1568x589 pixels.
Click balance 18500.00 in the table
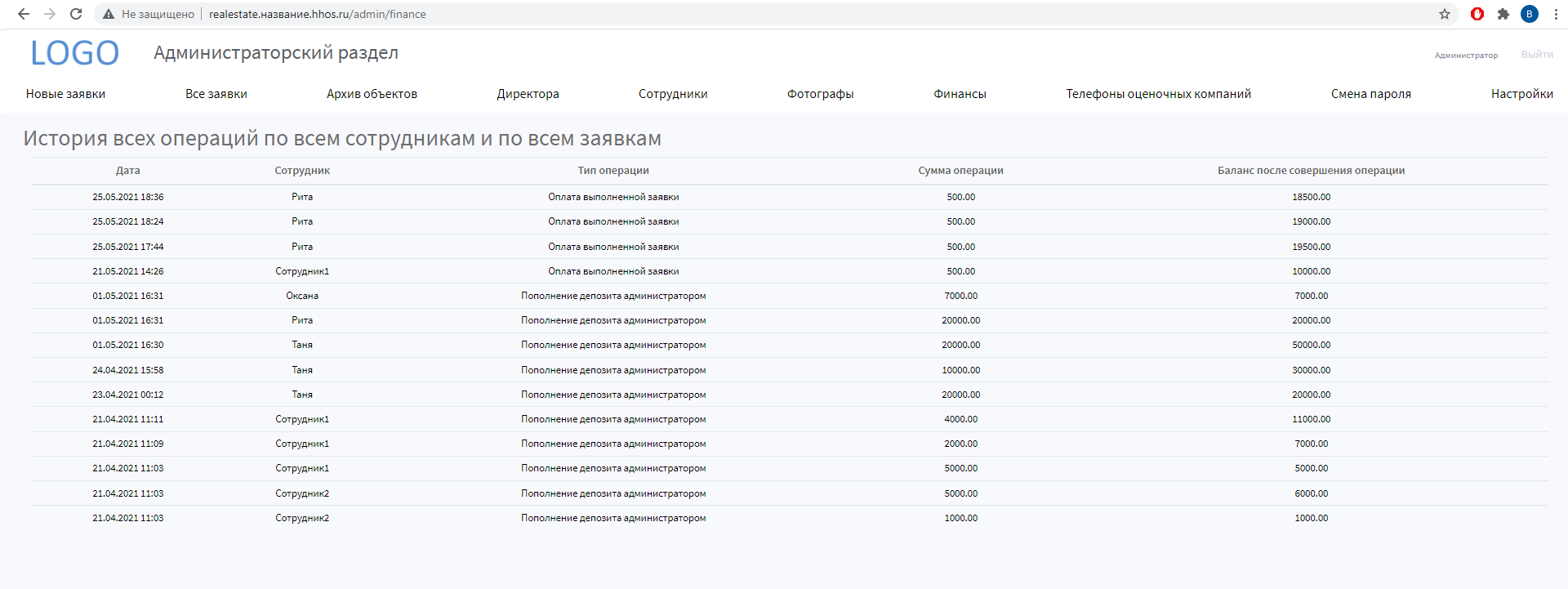(1312, 197)
